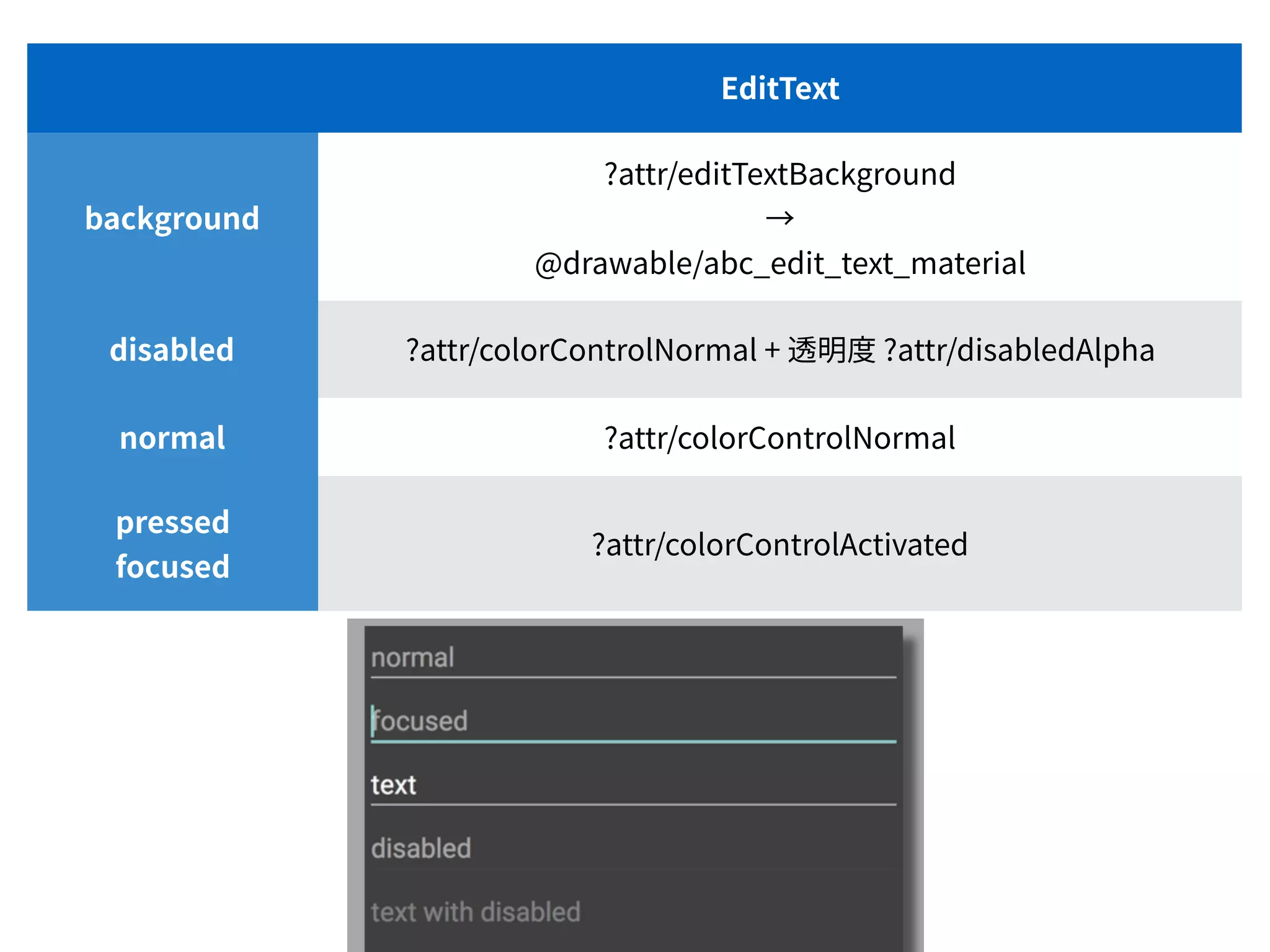Screen dimensions: 1270x952
Task: Click the 'focused' row label in table
Action: 172,566
